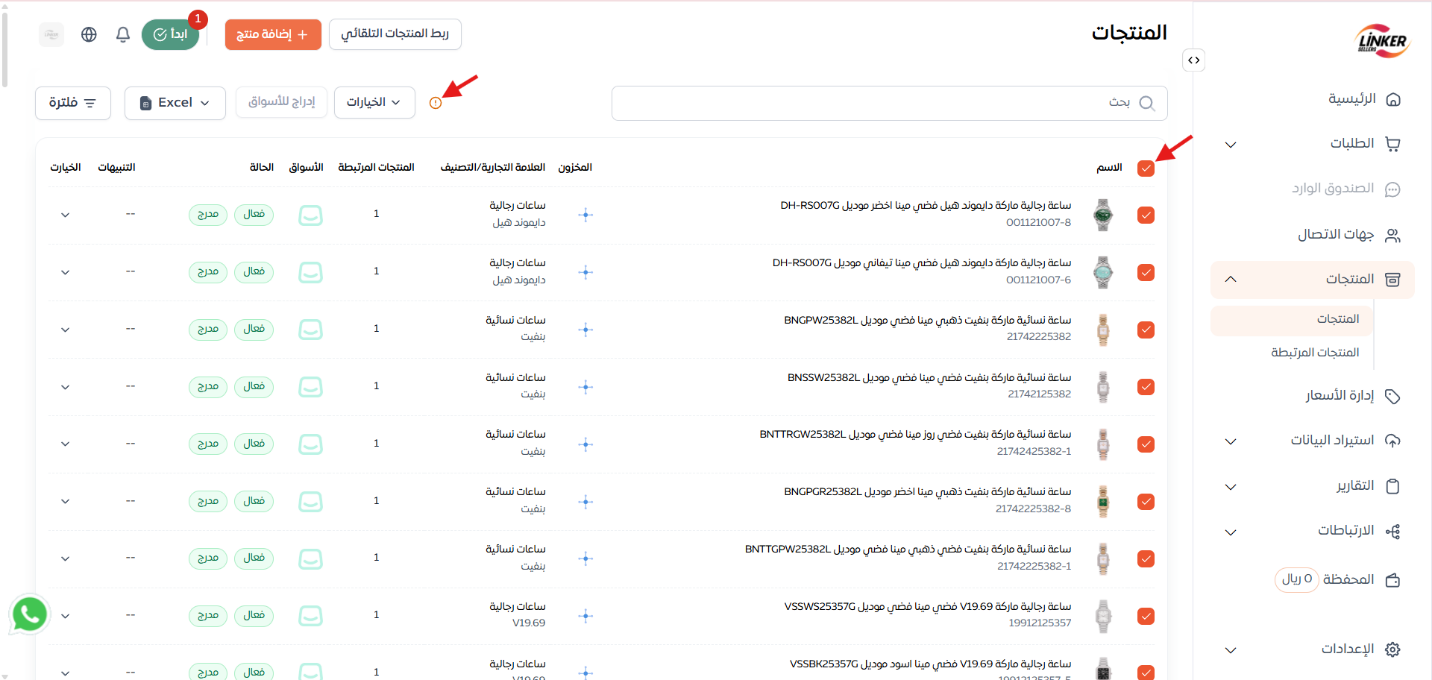
Task: Click the clipboard icon beside التقارير
Action: [1393, 486]
